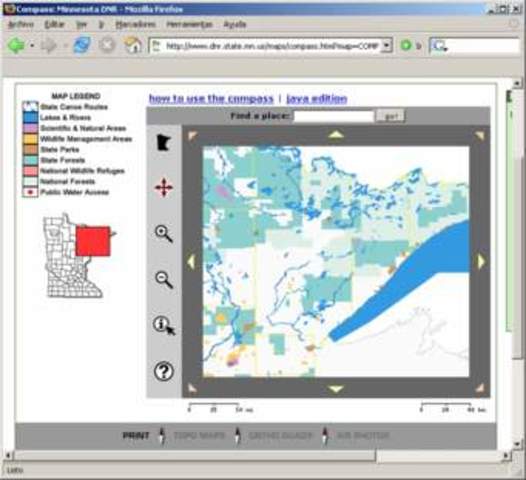This screenshot has height=480, width=526.
Task: Click the Firefox home button
Action: pos(133,45)
